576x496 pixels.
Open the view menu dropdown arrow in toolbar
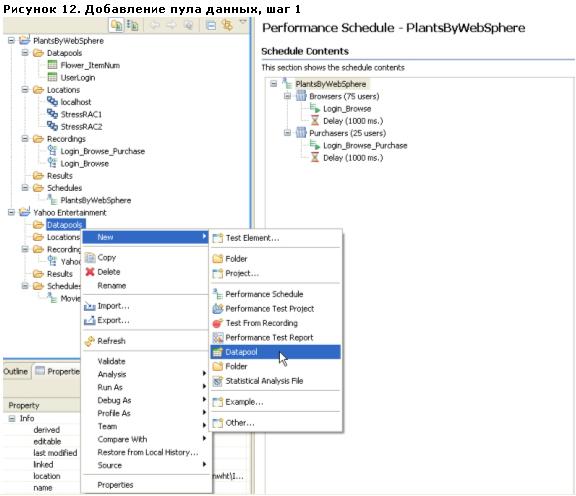[x=243, y=22]
